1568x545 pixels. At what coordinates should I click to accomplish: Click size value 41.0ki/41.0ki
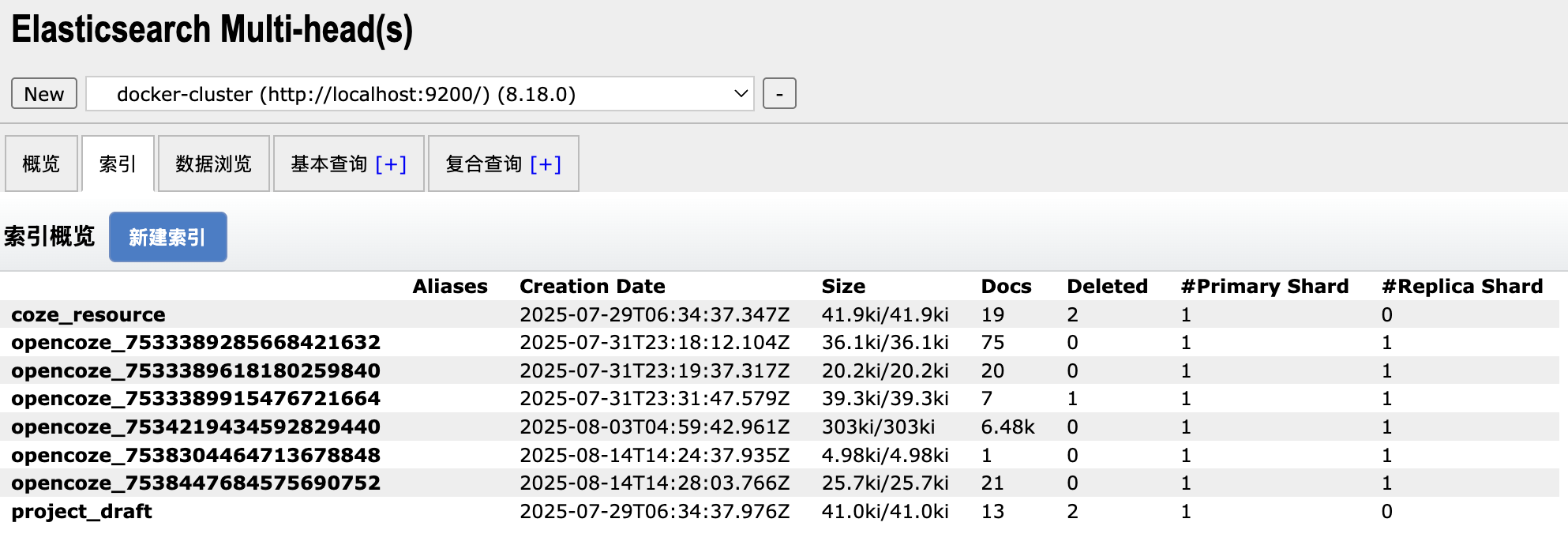pos(885,511)
